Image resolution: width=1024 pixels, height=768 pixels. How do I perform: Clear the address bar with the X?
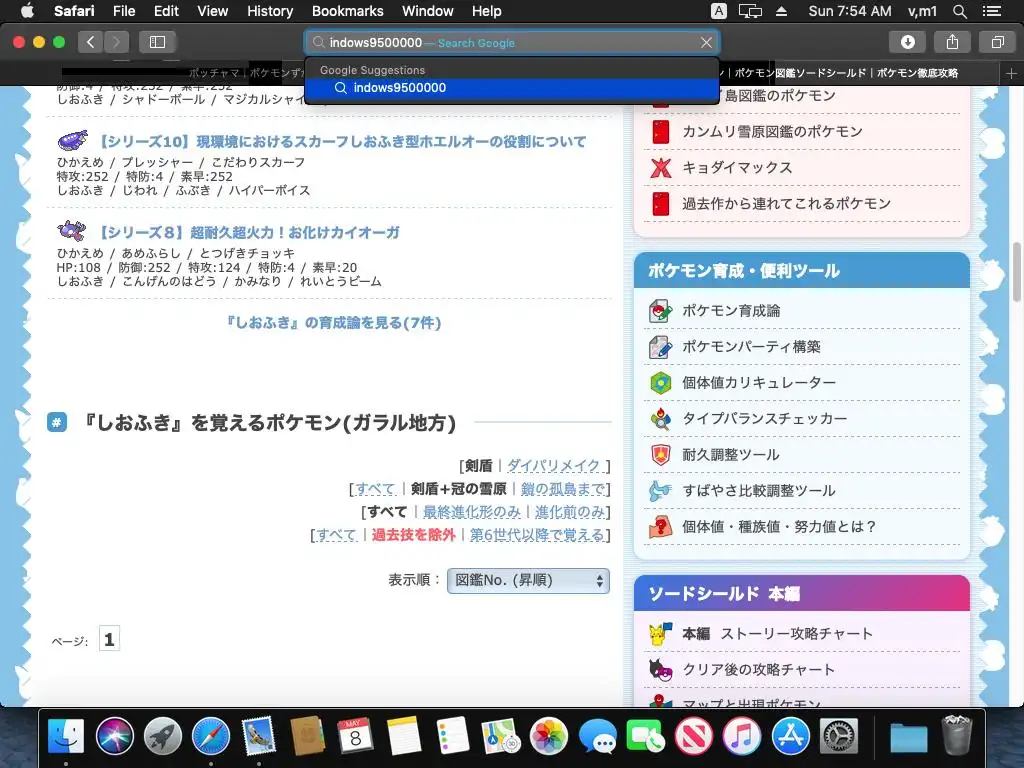coord(706,42)
